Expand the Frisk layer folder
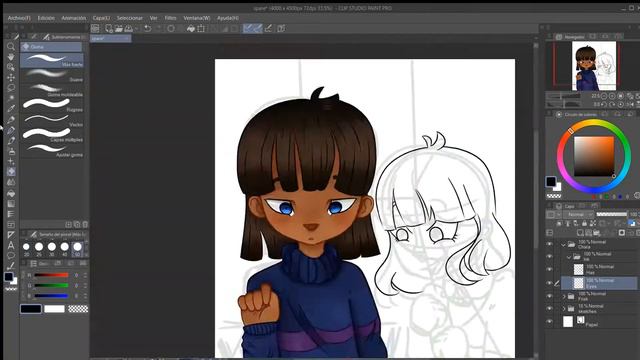 564,296
